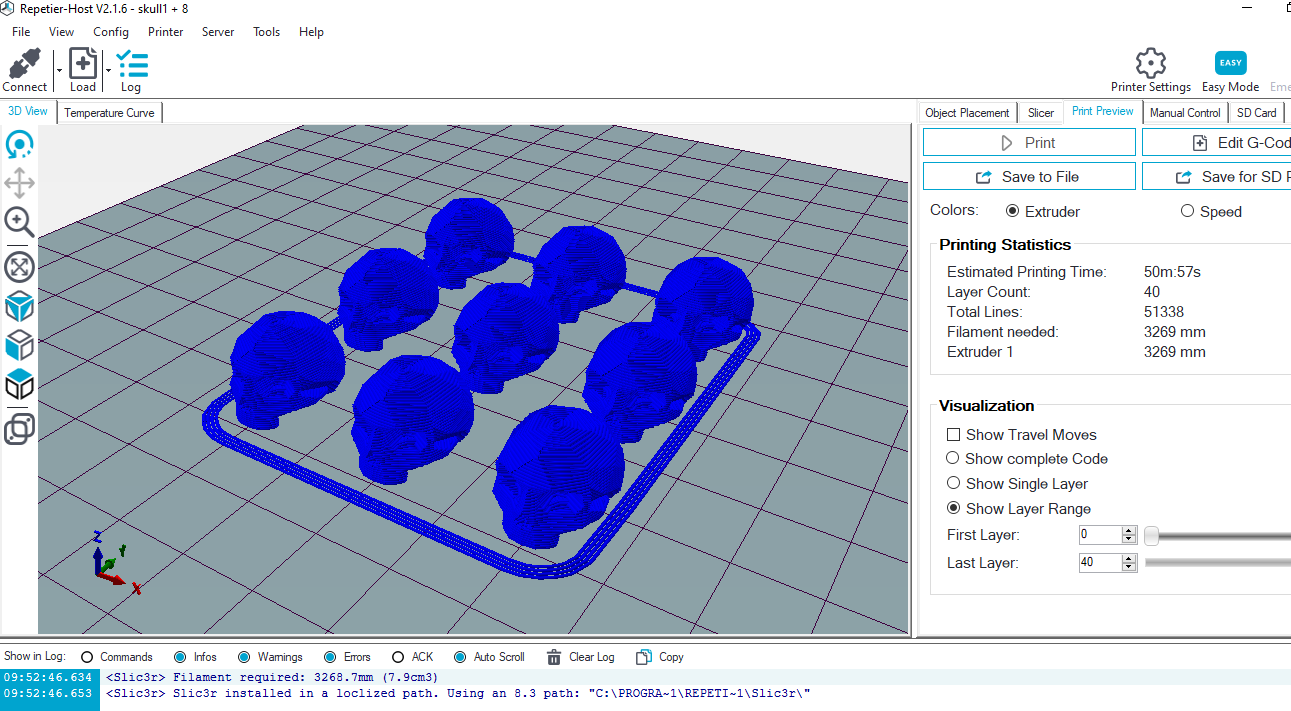Click the Last Layer slider track
The image size is (1291, 711).
[x=1217, y=563]
